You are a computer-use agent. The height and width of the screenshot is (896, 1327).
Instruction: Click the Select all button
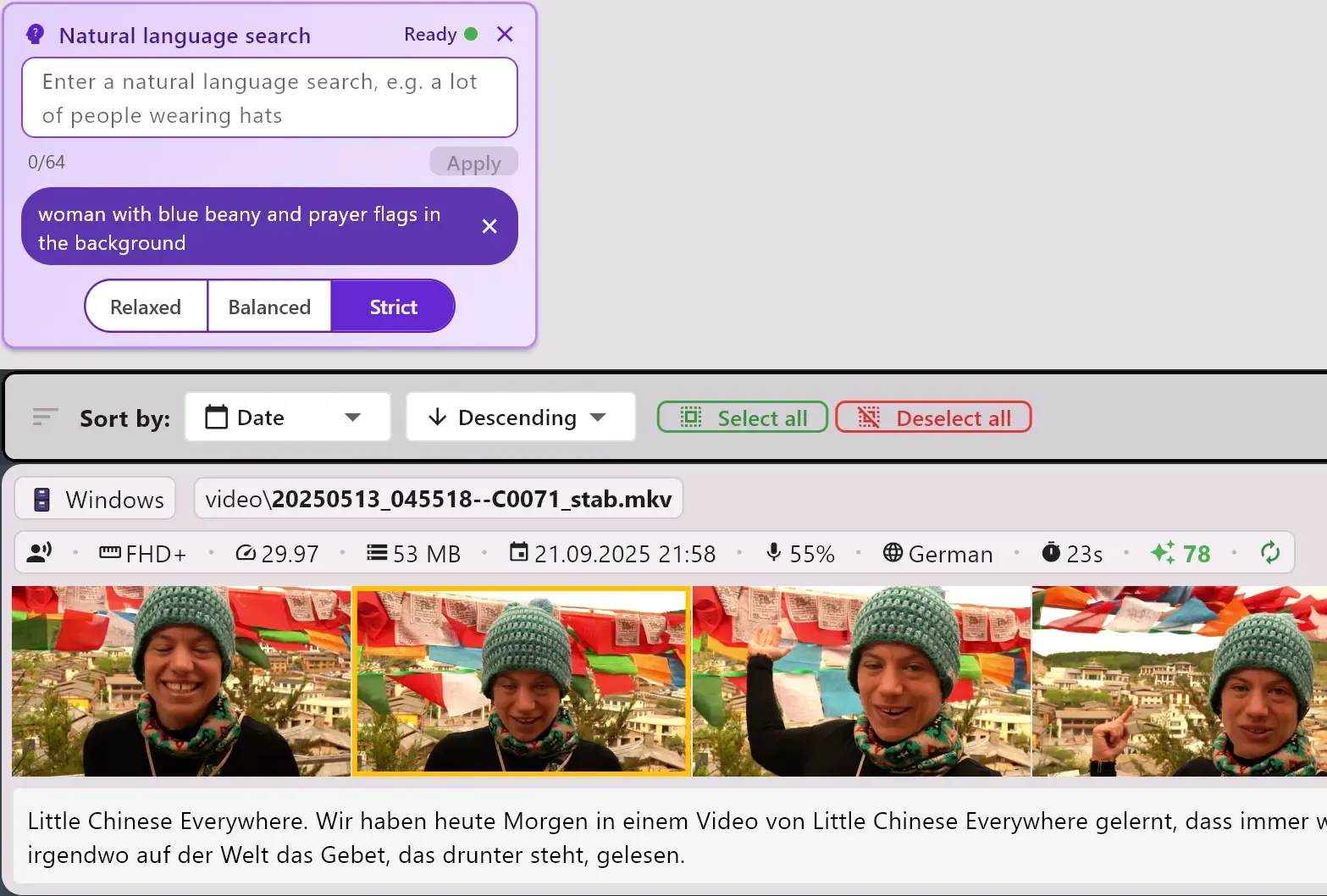point(742,417)
